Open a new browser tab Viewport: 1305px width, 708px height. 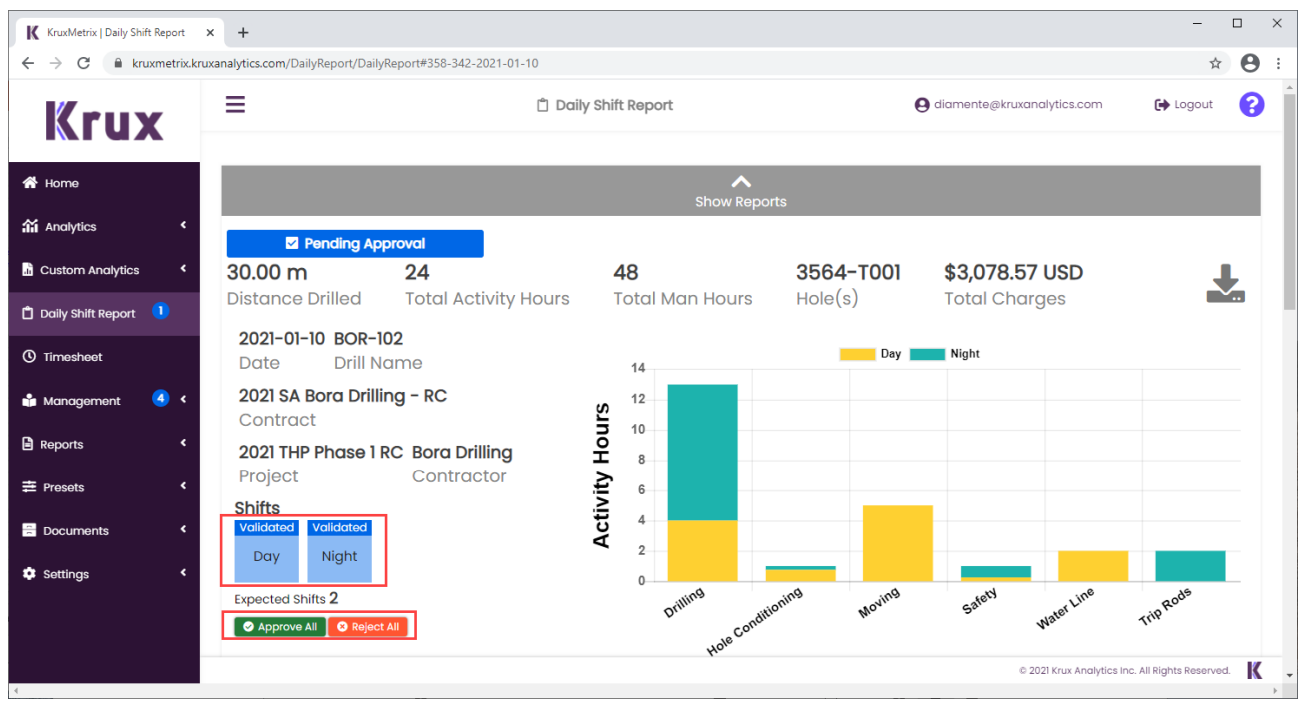coord(243,32)
